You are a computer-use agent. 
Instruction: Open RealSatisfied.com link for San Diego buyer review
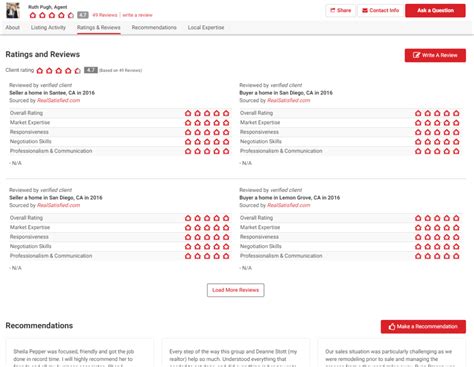point(288,100)
